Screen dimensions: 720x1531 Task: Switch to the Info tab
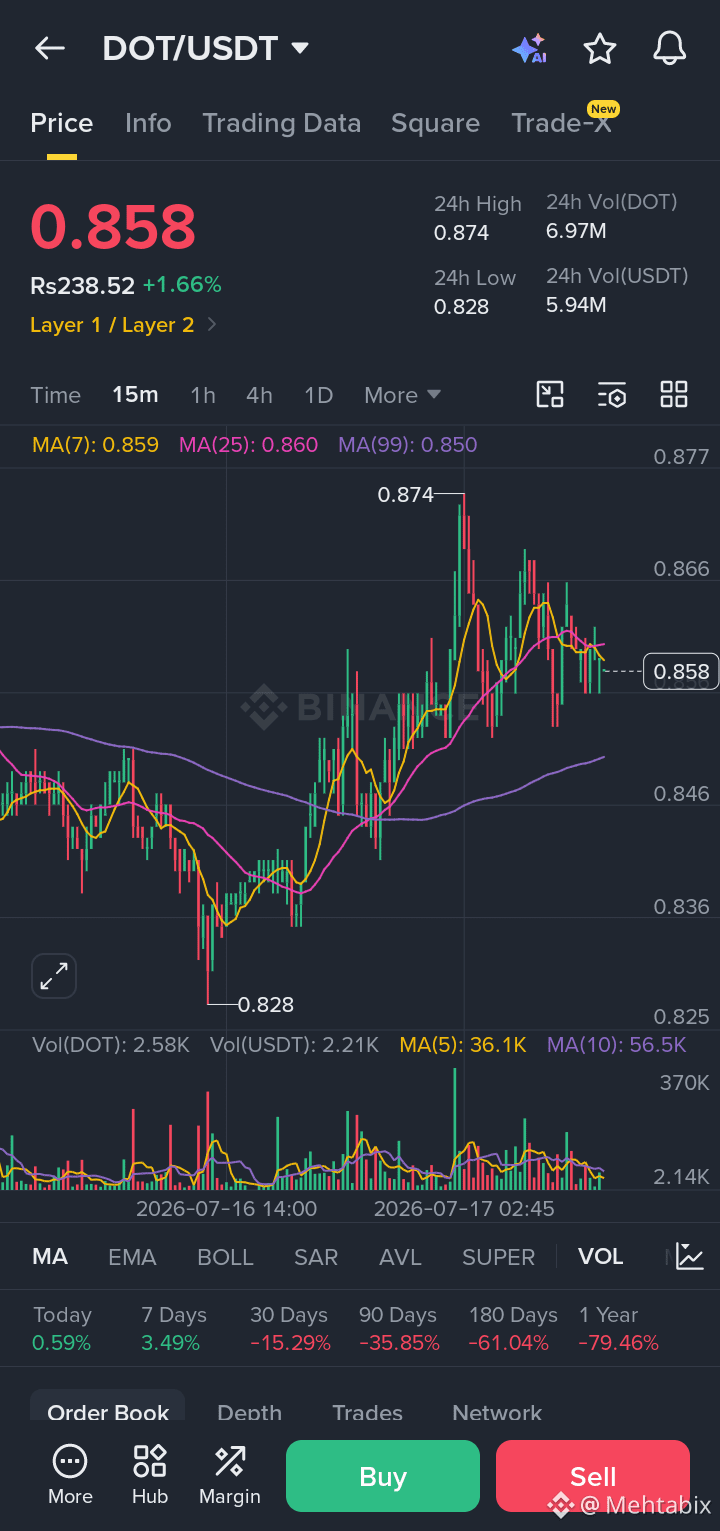[148, 123]
